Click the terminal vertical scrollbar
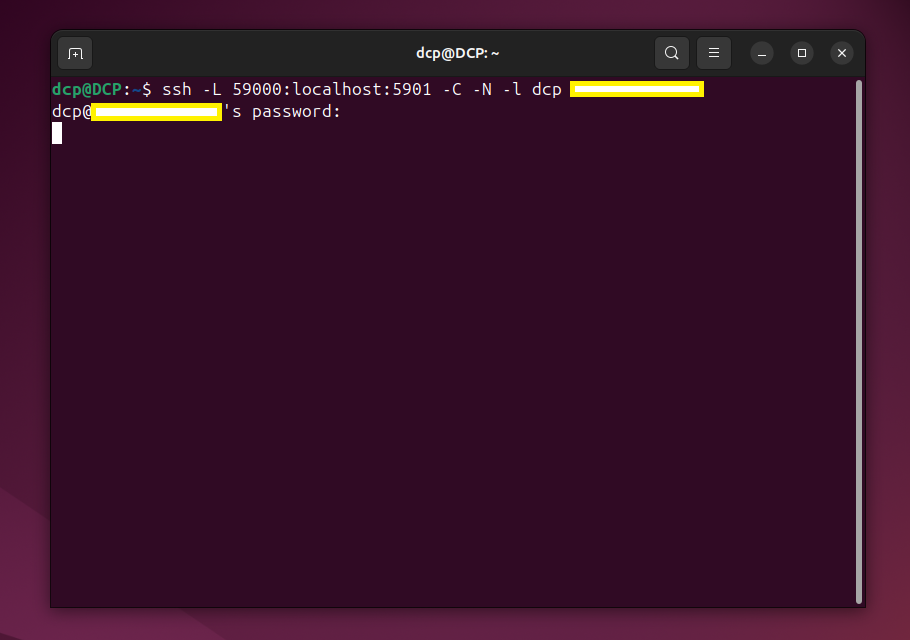The image size is (910, 640). [x=858, y=340]
